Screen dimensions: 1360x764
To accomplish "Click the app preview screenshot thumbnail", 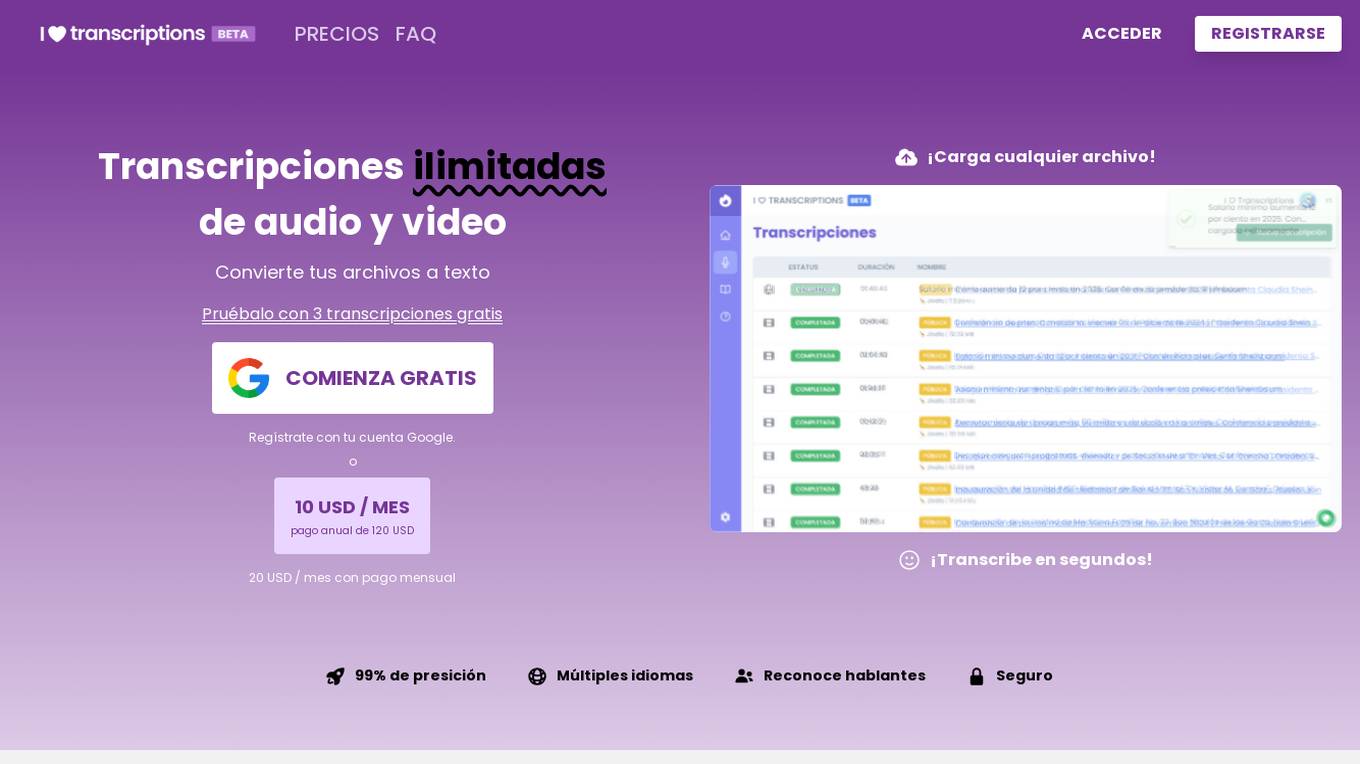I will [1026, 358].
